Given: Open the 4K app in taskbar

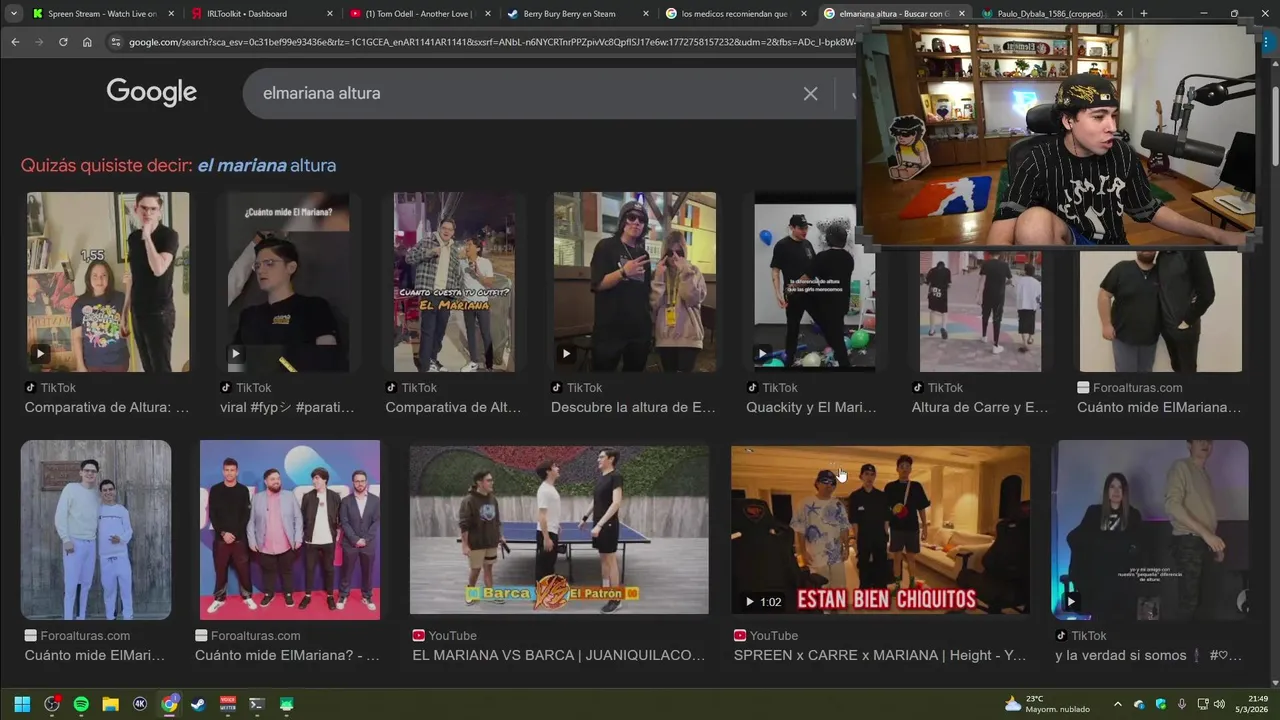Looking at the screenshot, I should 140,704.
